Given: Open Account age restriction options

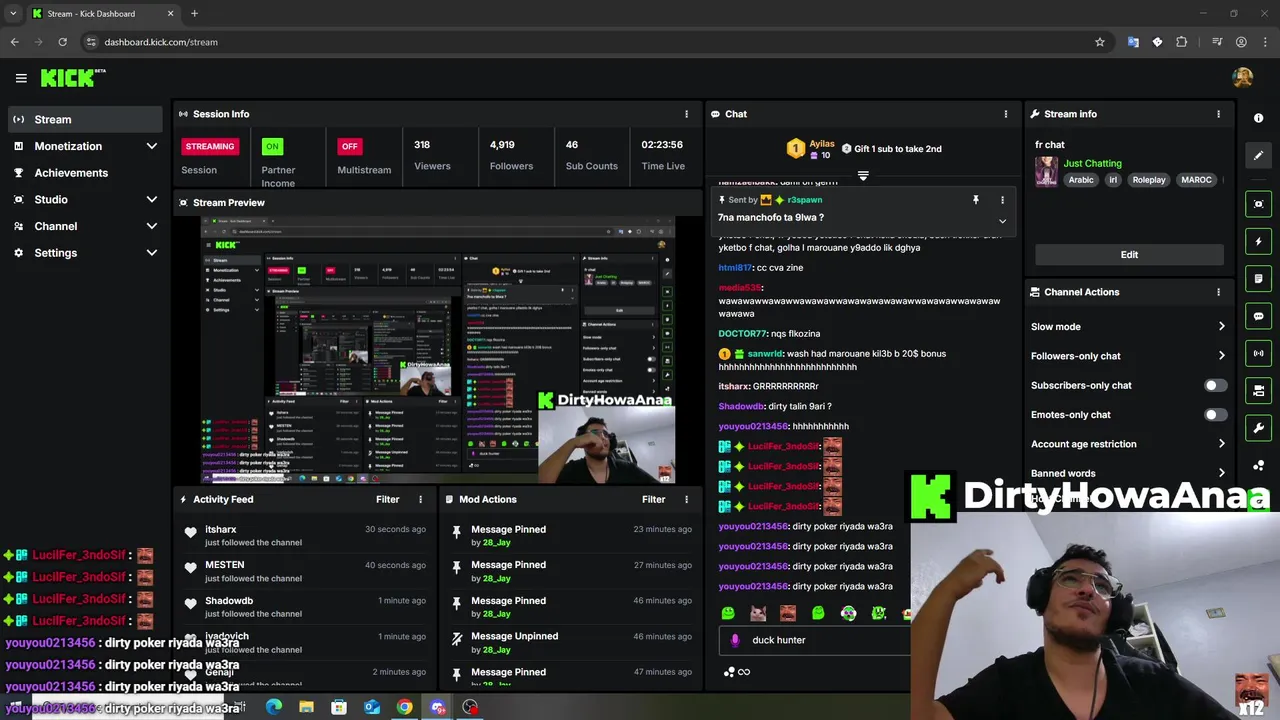Looking at the screenshot, I should 1128,444.
